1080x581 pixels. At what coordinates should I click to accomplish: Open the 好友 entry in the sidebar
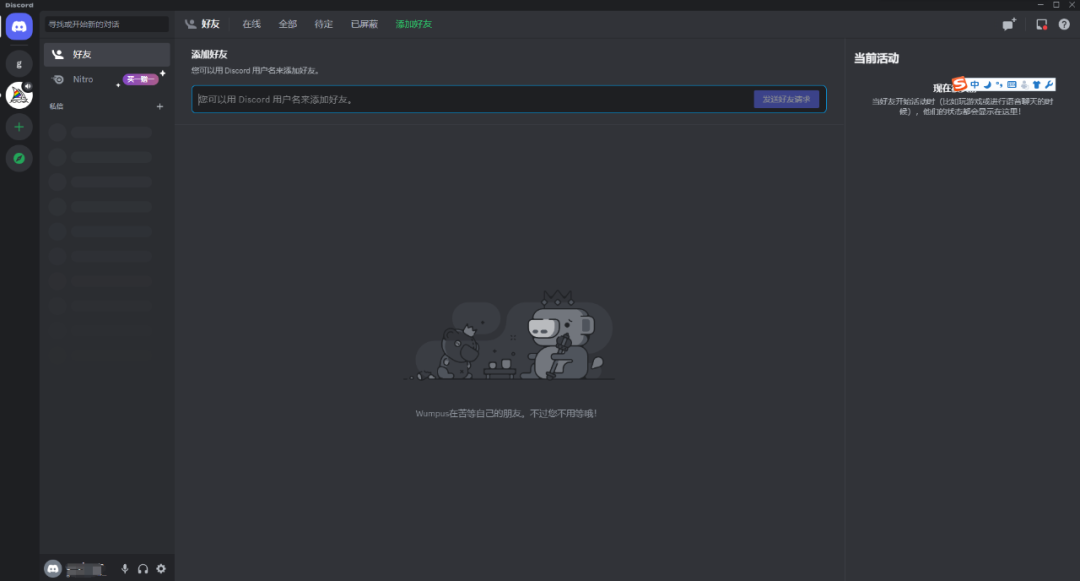107,54
